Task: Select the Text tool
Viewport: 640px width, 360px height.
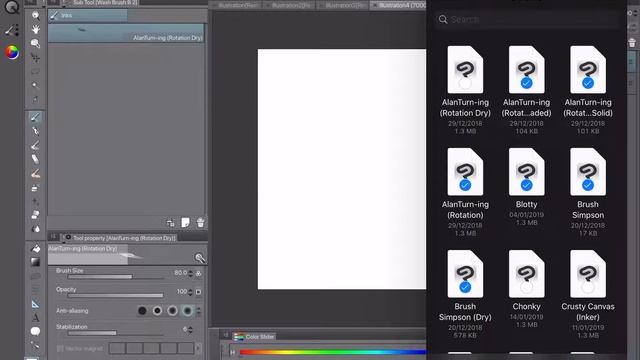Action: click(x=36, y=318)
